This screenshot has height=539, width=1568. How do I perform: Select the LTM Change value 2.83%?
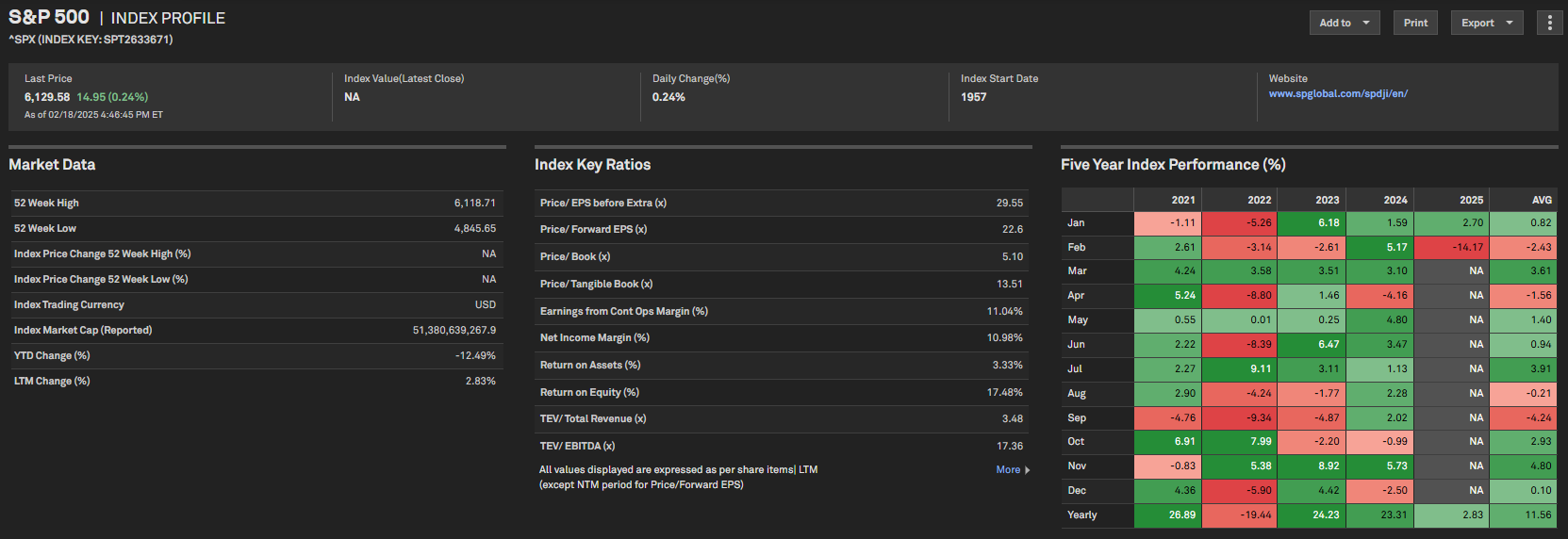tap(480, 381)
